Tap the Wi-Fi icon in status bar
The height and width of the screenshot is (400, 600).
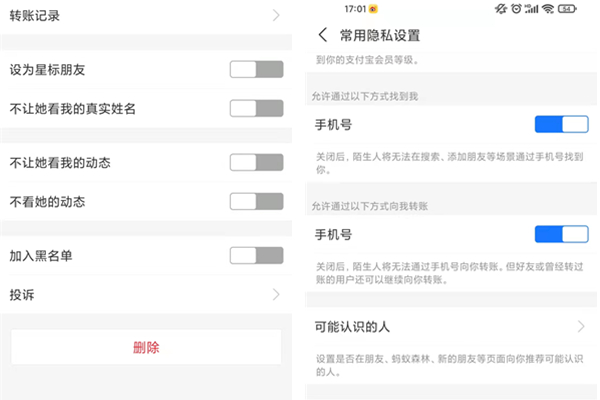click(x=549, y=8)
